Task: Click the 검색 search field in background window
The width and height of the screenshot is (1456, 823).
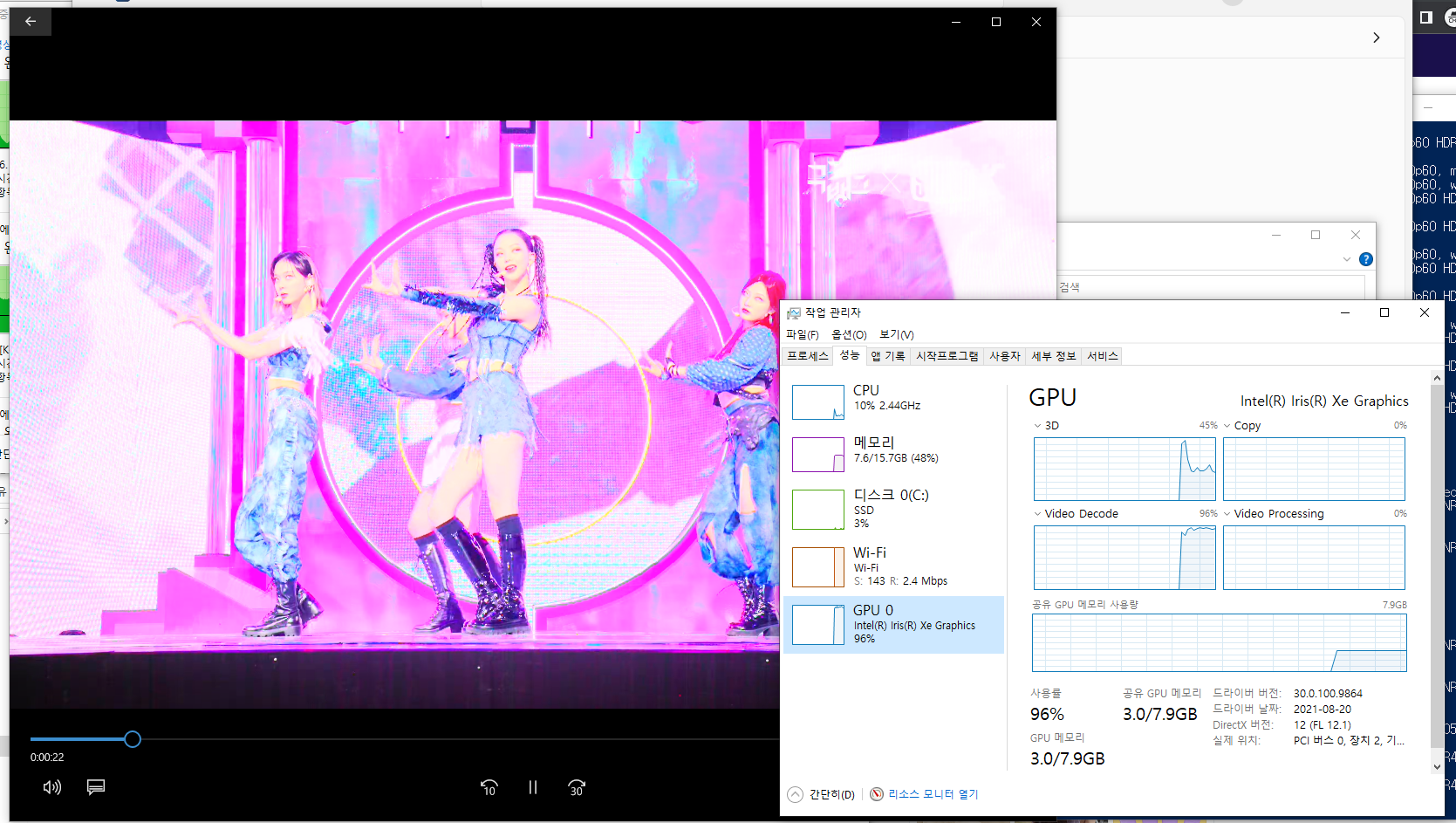Action: 1211,287
